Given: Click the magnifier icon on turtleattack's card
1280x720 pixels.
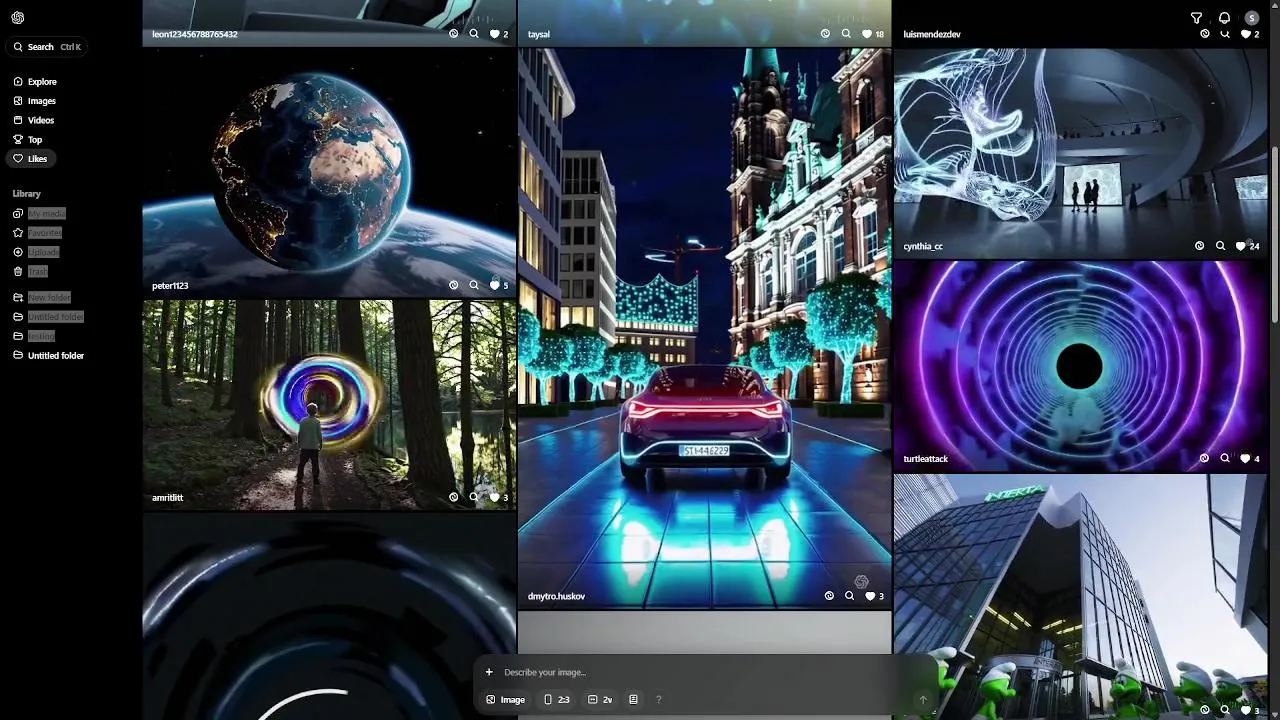Looking at the screenshot, I should click(1225, 458).
